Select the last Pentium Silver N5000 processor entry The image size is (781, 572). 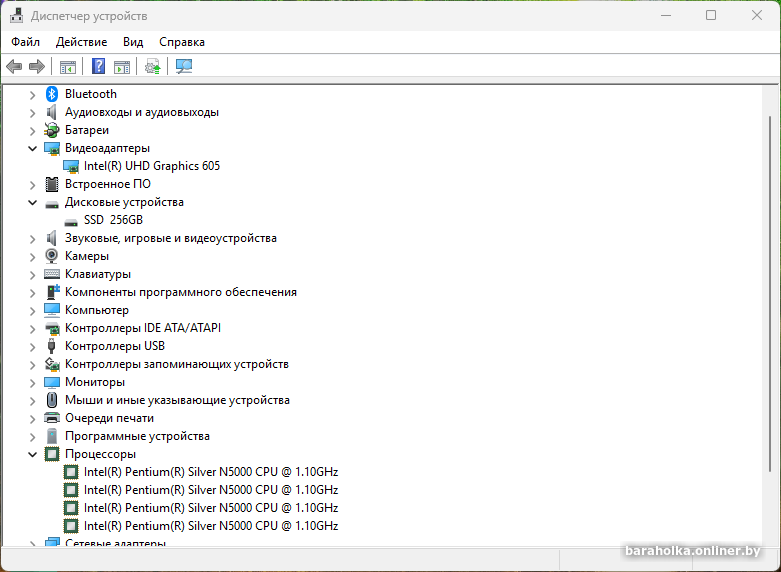211,526
